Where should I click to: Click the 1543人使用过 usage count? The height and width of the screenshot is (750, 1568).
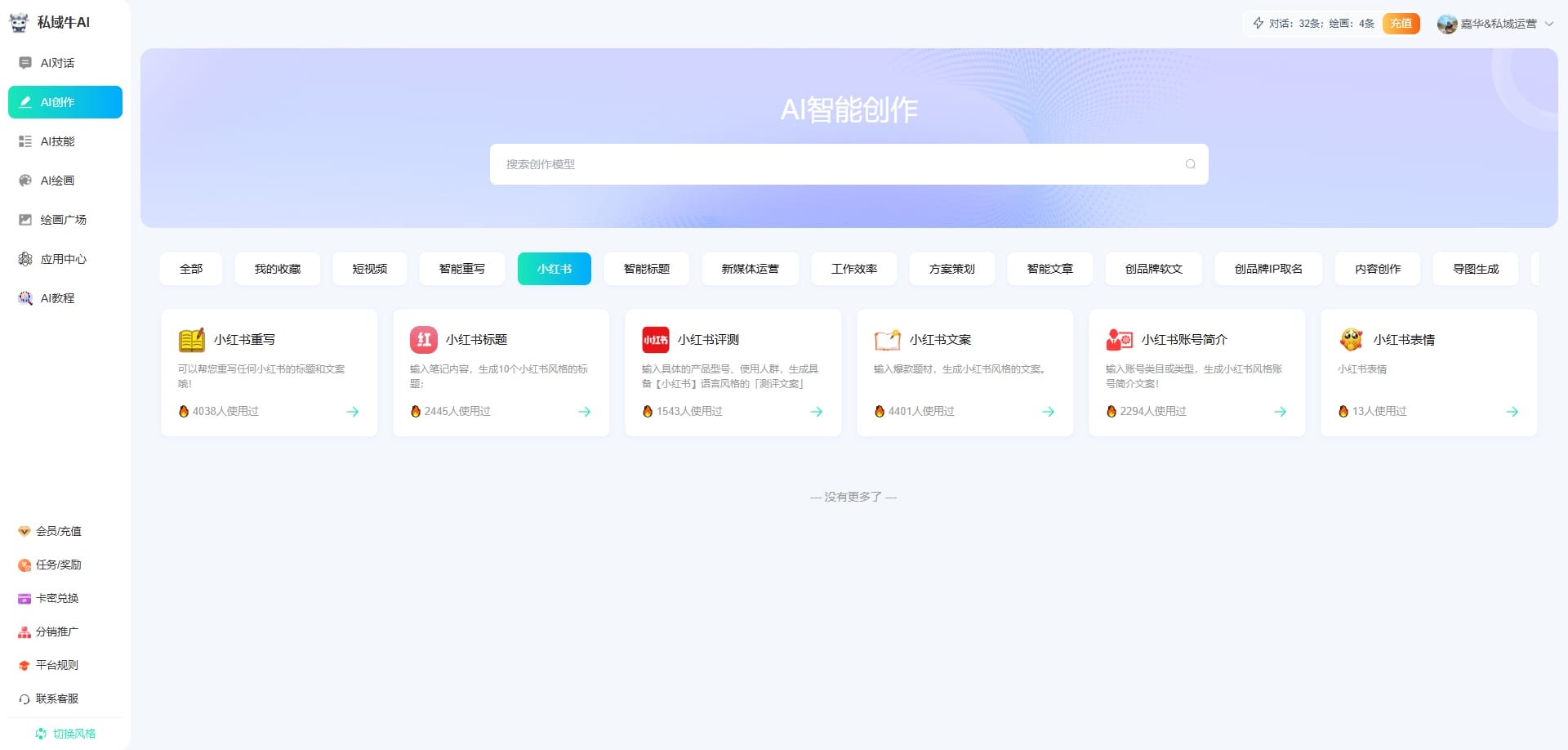(689, 411)
